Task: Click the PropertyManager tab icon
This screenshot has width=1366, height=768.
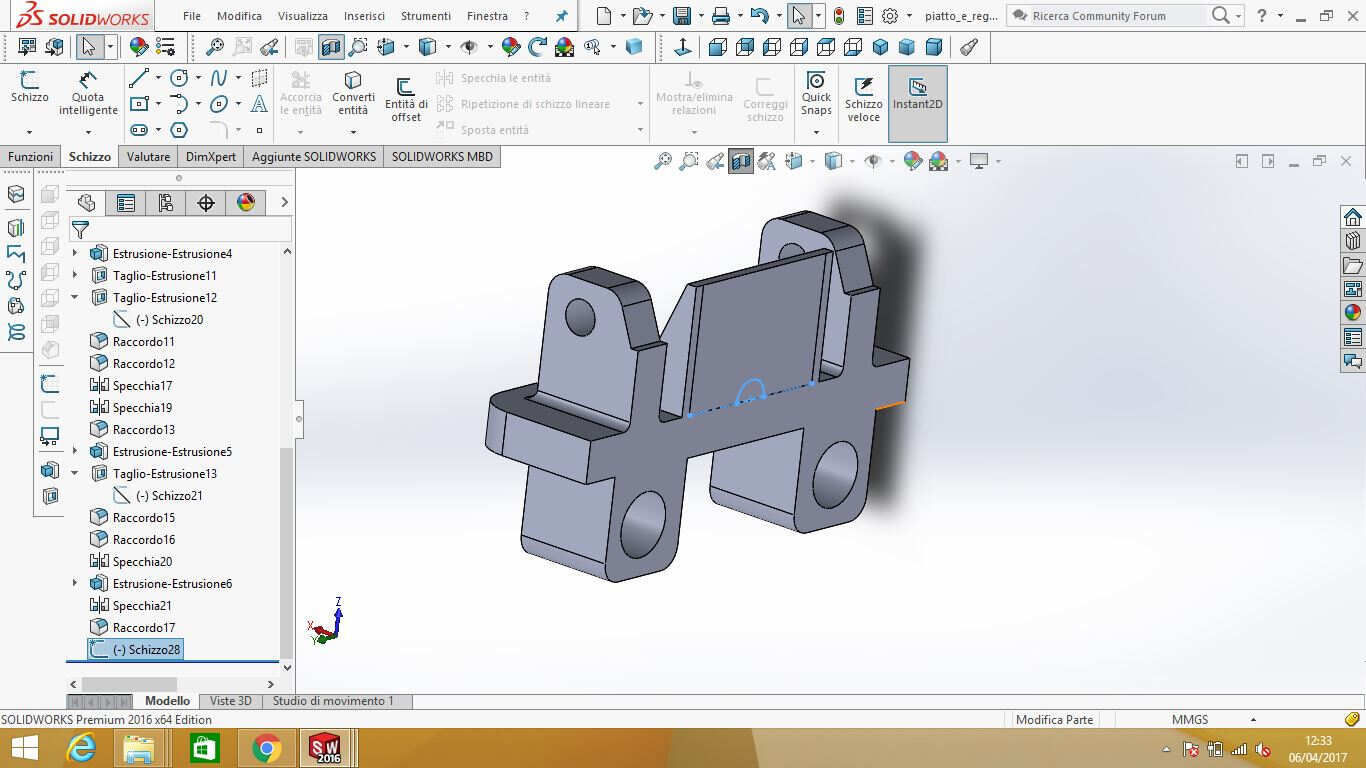Action: 126,203
